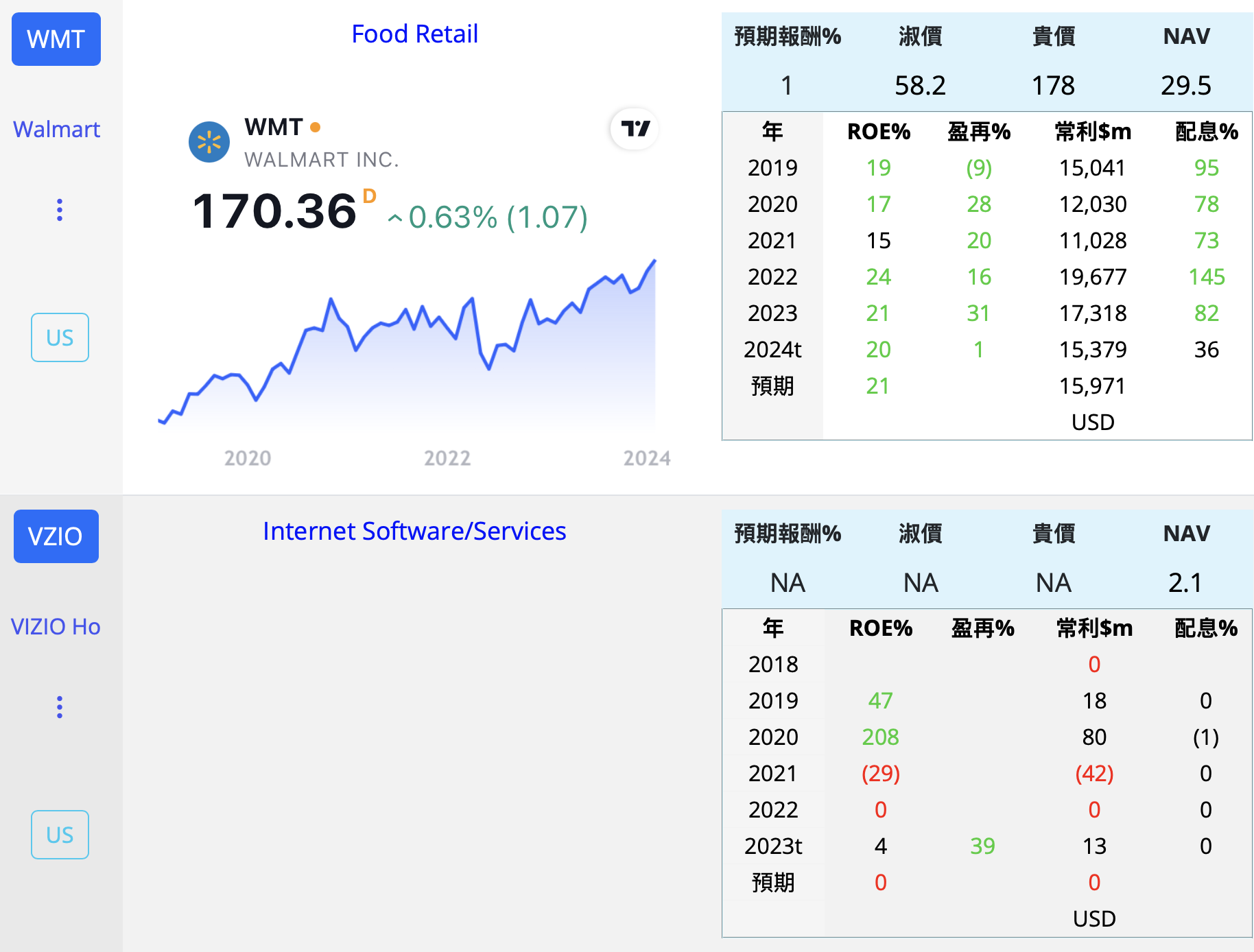1254x952 pixels.
Task: Click the 配息% column header in Walmart table
Action: [x=1207, y=131]
